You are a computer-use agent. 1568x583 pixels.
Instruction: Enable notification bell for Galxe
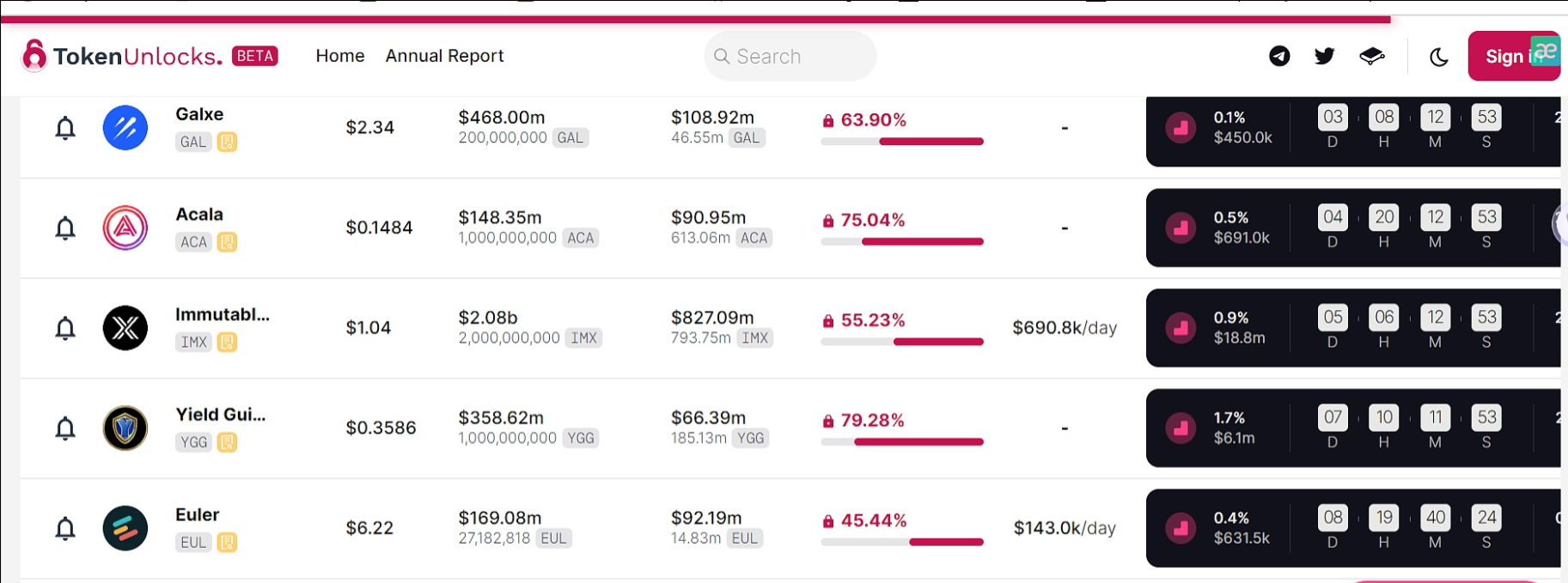coord(65,128)
